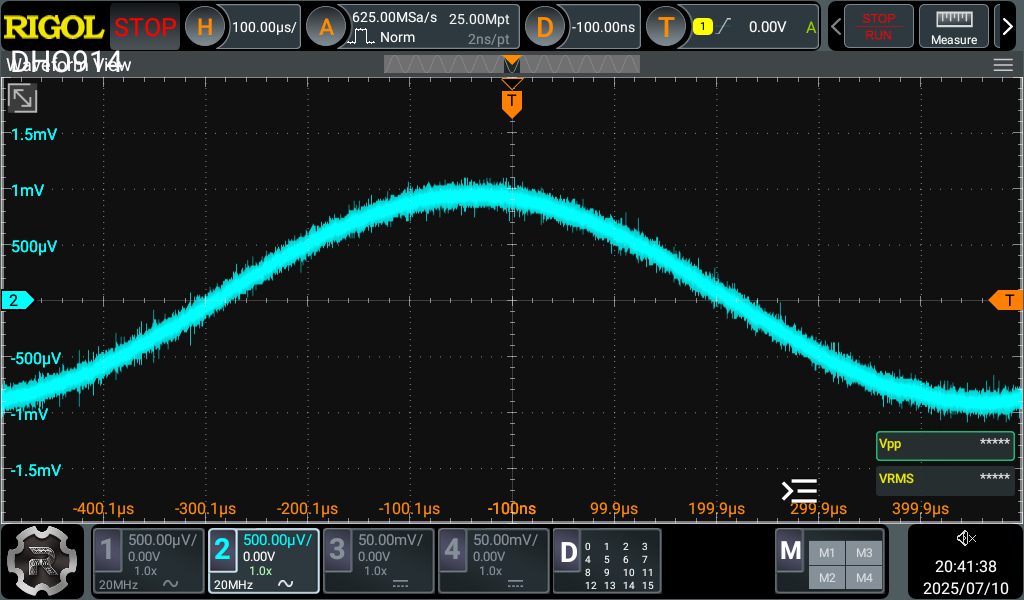
Task: Open the Horizontal (H) timebase menu
Action: [x=204, y=27]
